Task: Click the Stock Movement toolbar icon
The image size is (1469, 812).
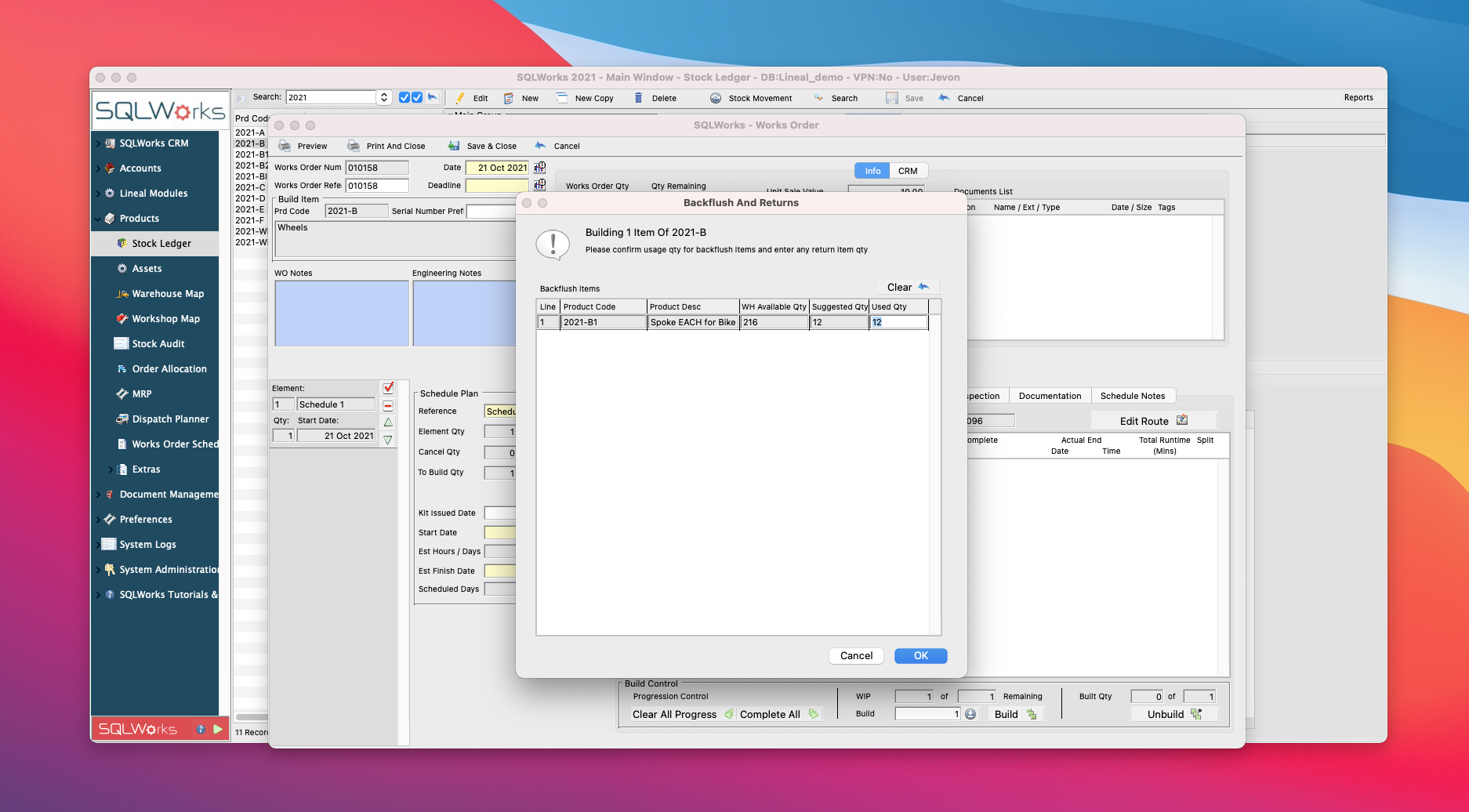Action: coord(716,98)
